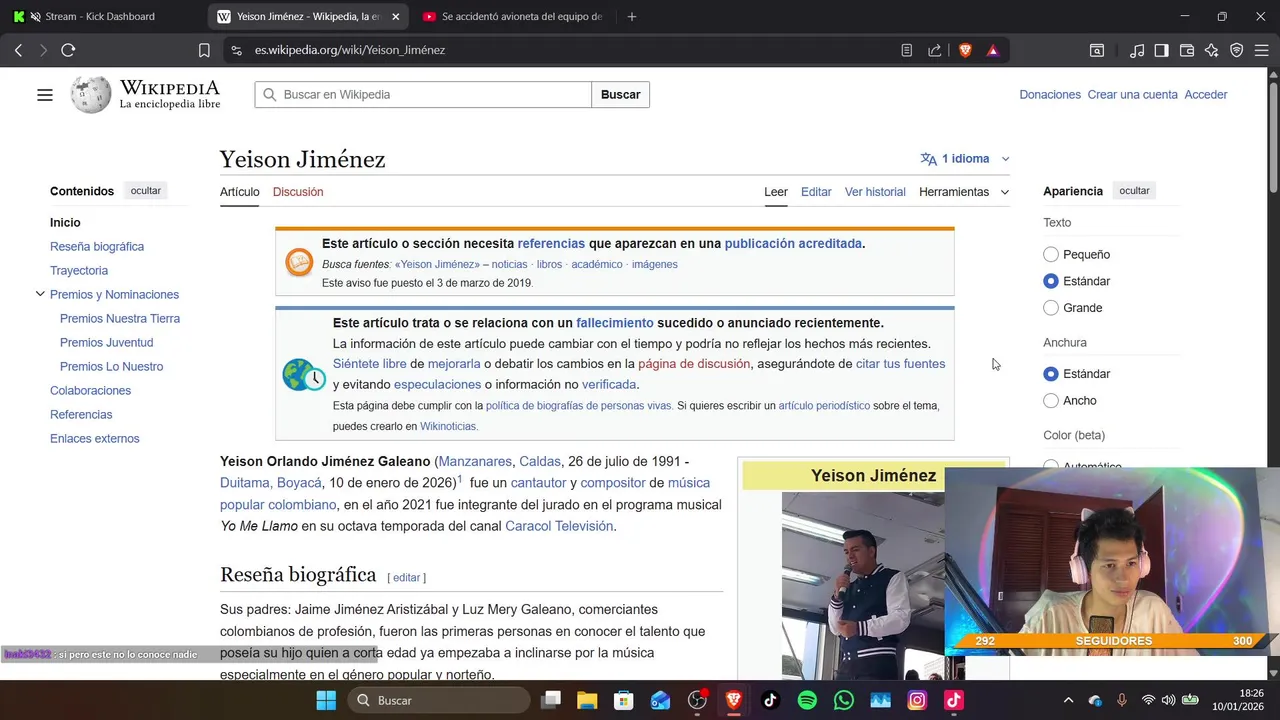Select Estándar text size radio button
Screen dimensions: 1280x720
point(1051,281)
